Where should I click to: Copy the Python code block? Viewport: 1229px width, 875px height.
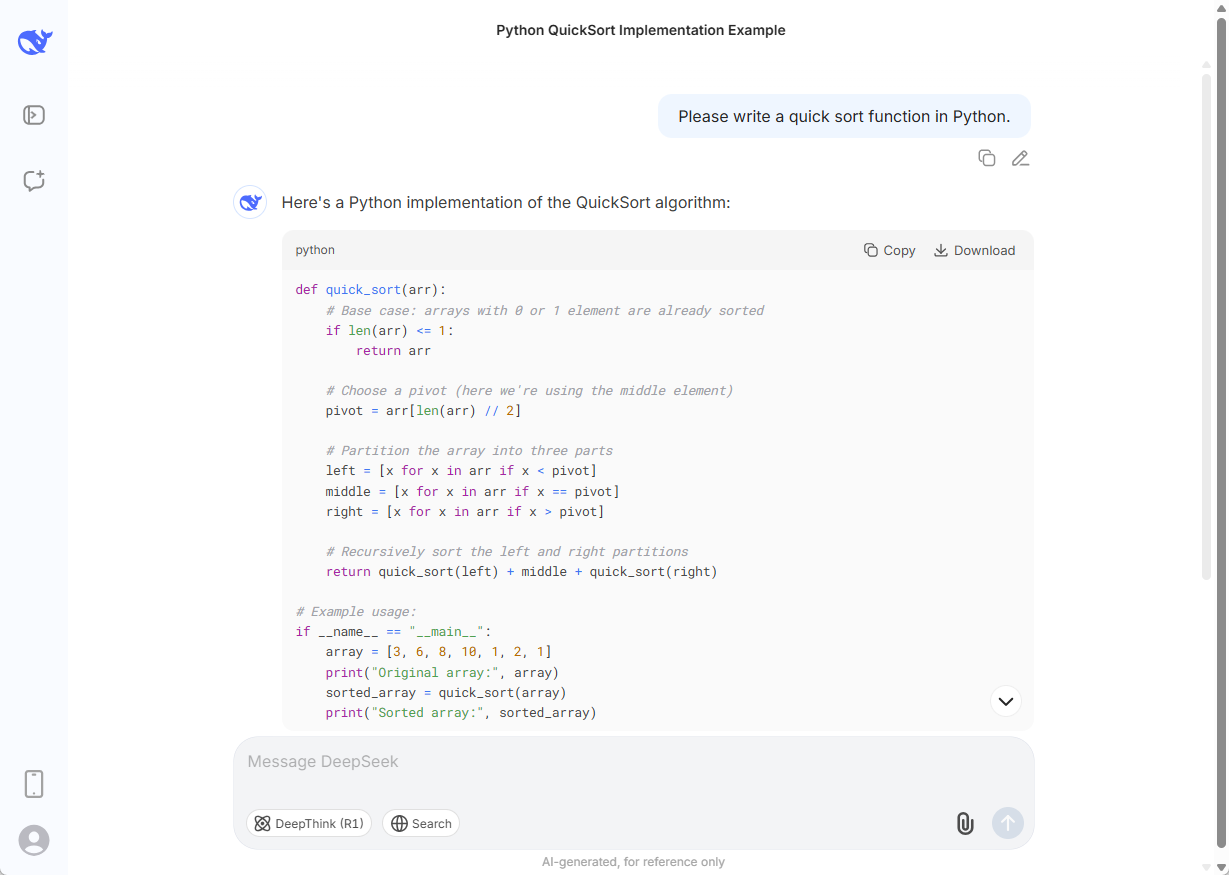889,251
